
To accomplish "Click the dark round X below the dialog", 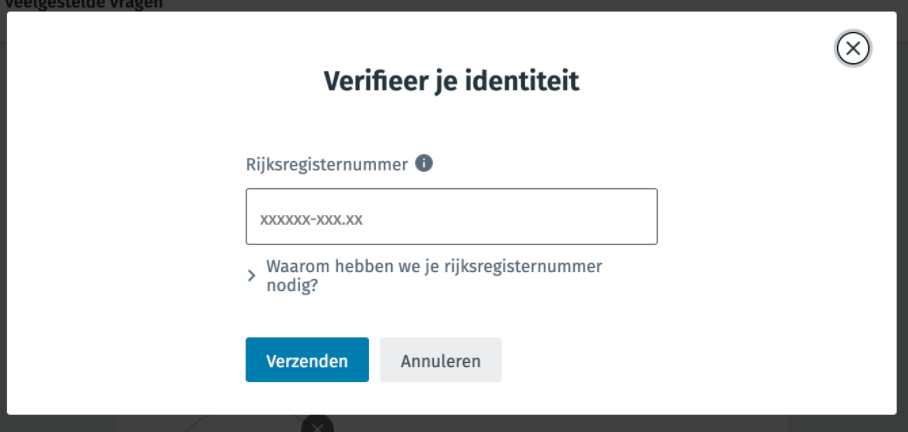I will pyautogui.click(x=317, y=425).
